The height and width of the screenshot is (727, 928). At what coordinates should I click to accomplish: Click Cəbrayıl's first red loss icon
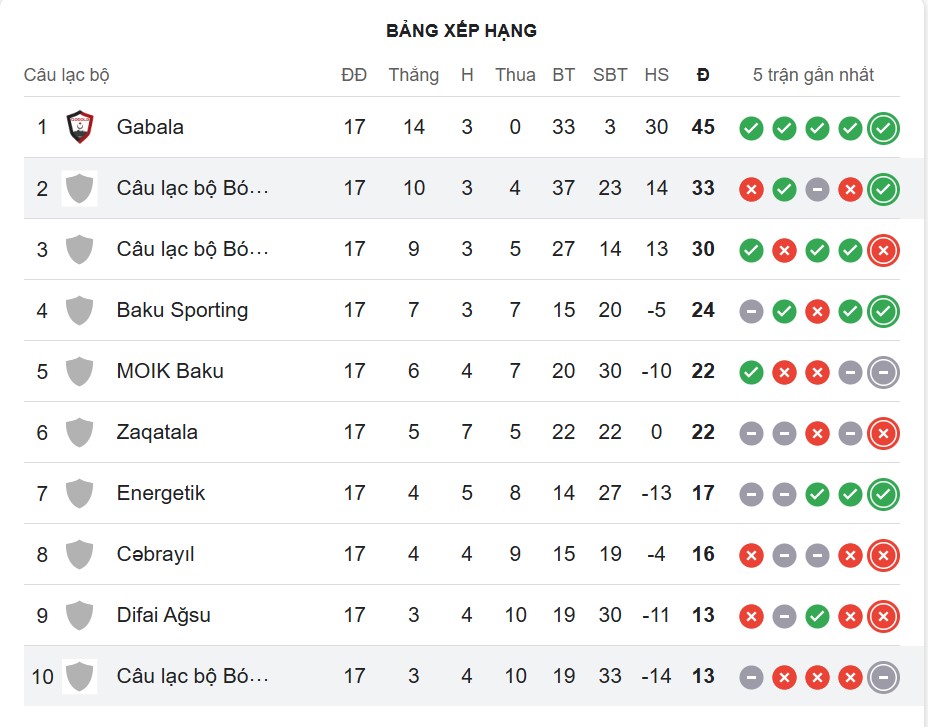point(751,555)
